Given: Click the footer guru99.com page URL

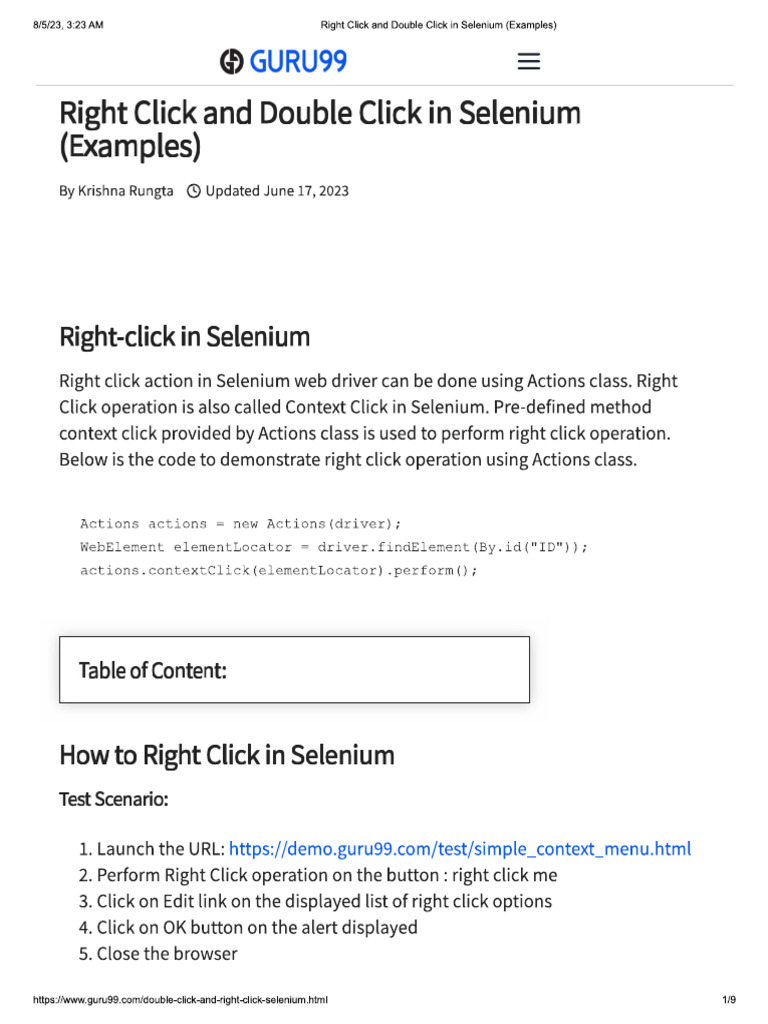Looking at the screenshot, I should [180, 1000].
